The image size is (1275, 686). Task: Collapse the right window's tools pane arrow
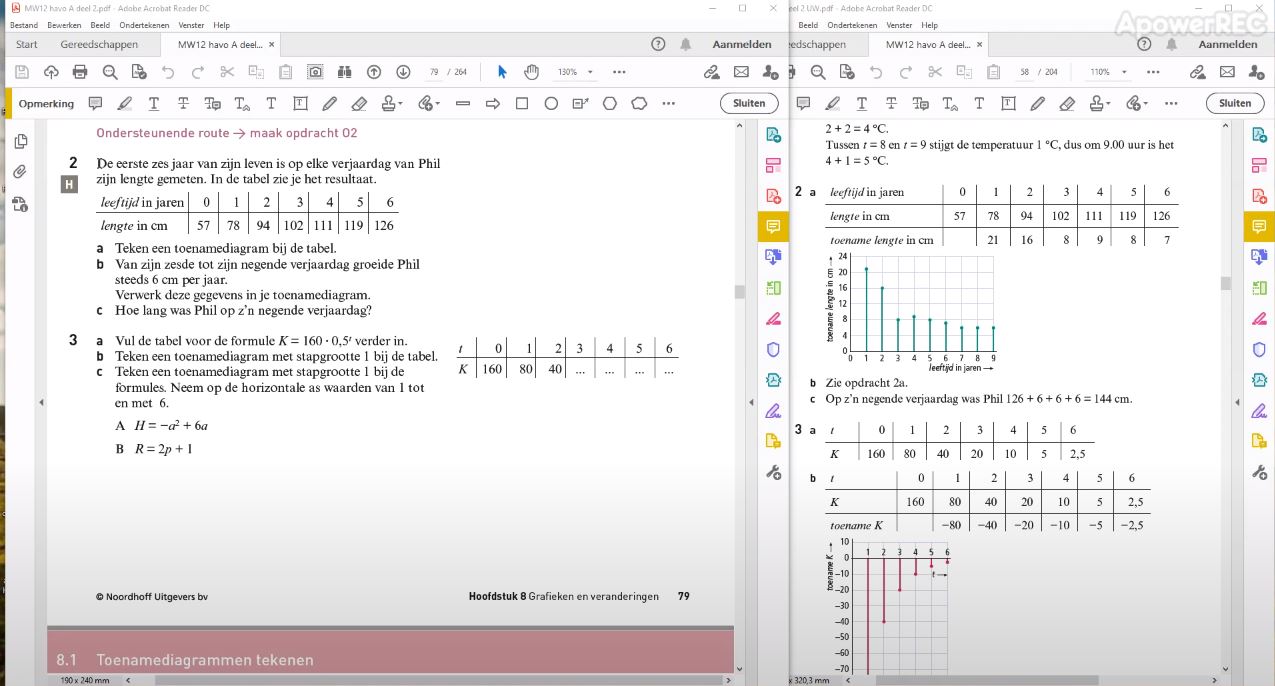point(1239,402)
